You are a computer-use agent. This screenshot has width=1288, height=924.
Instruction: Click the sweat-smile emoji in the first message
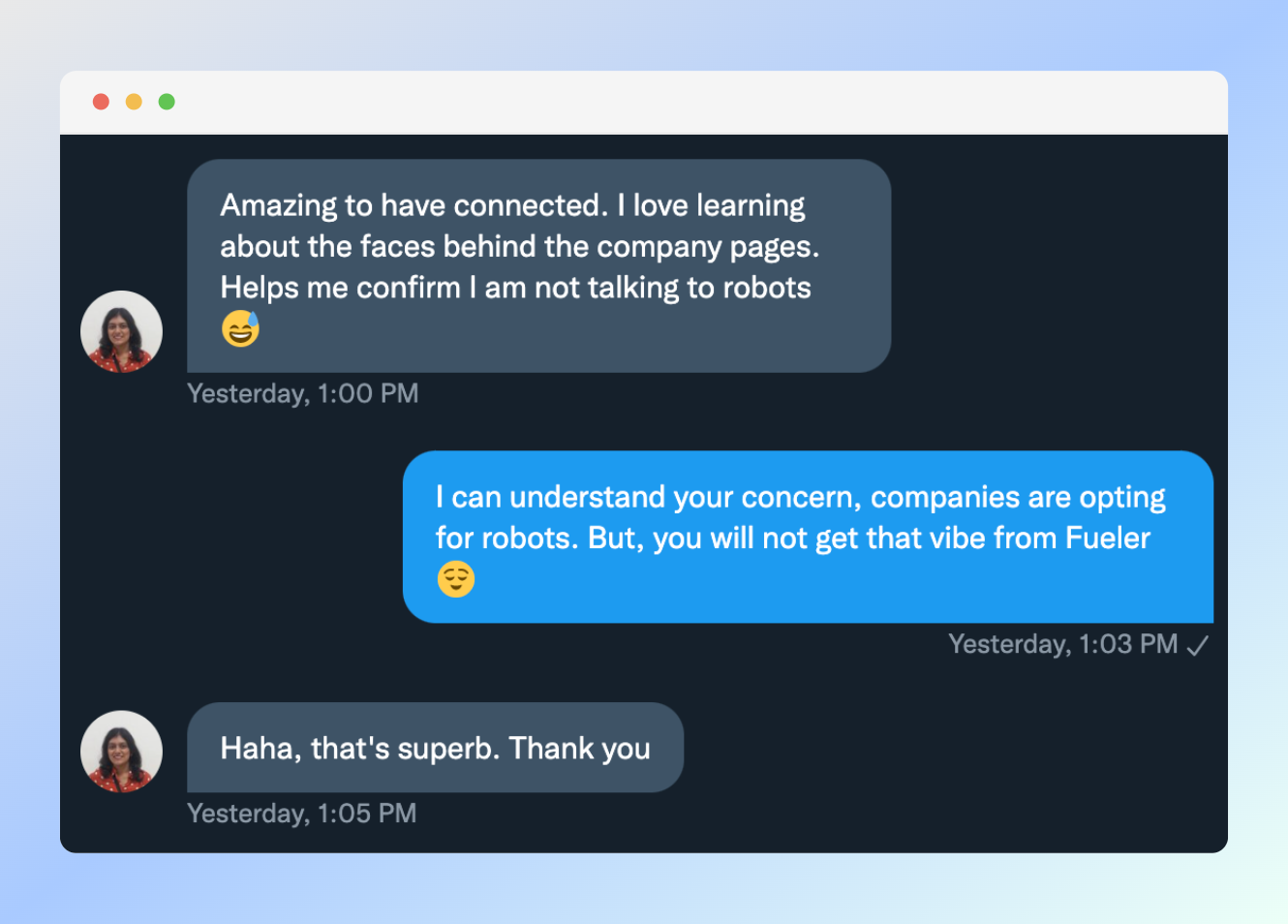[x=240, y=329]
